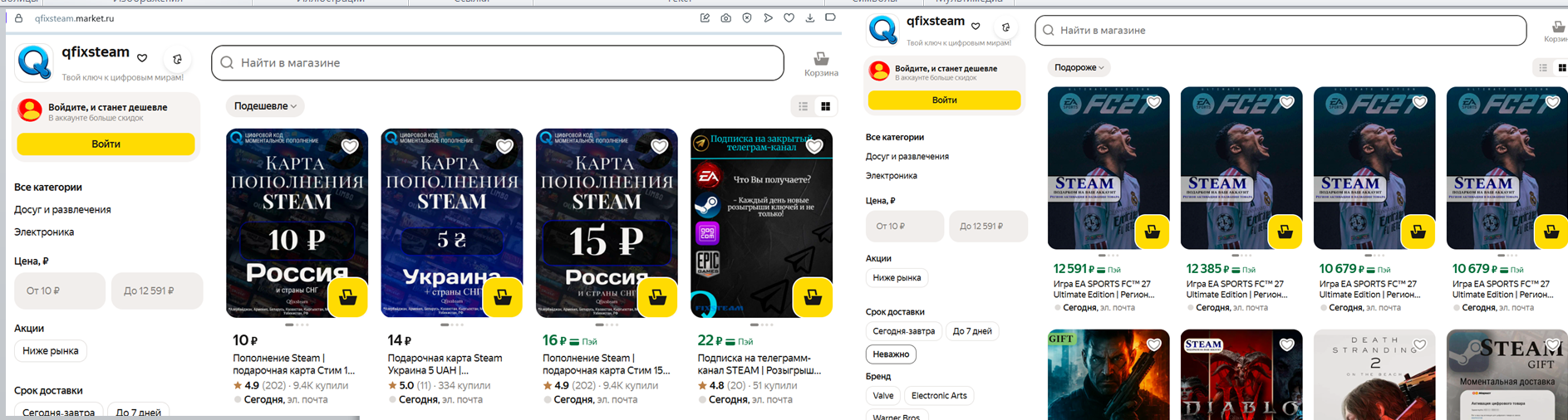The width and height of the screenshot is (1568, 420).
Task: Click the note edit icon in the browser toolbar
Action: tap(705, 17)
